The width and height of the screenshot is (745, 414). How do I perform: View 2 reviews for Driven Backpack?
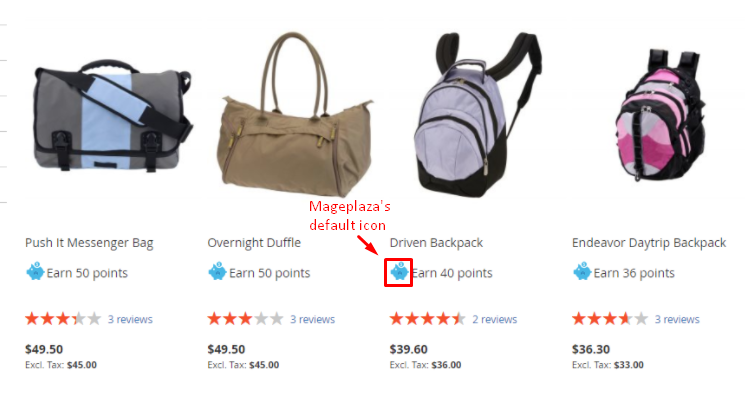[495, 319]
